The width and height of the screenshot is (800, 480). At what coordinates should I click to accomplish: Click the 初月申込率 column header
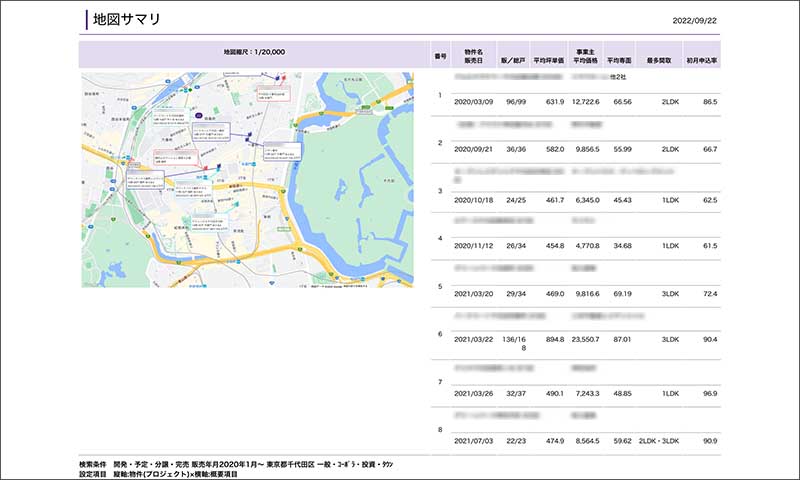[x=702, y=60]
